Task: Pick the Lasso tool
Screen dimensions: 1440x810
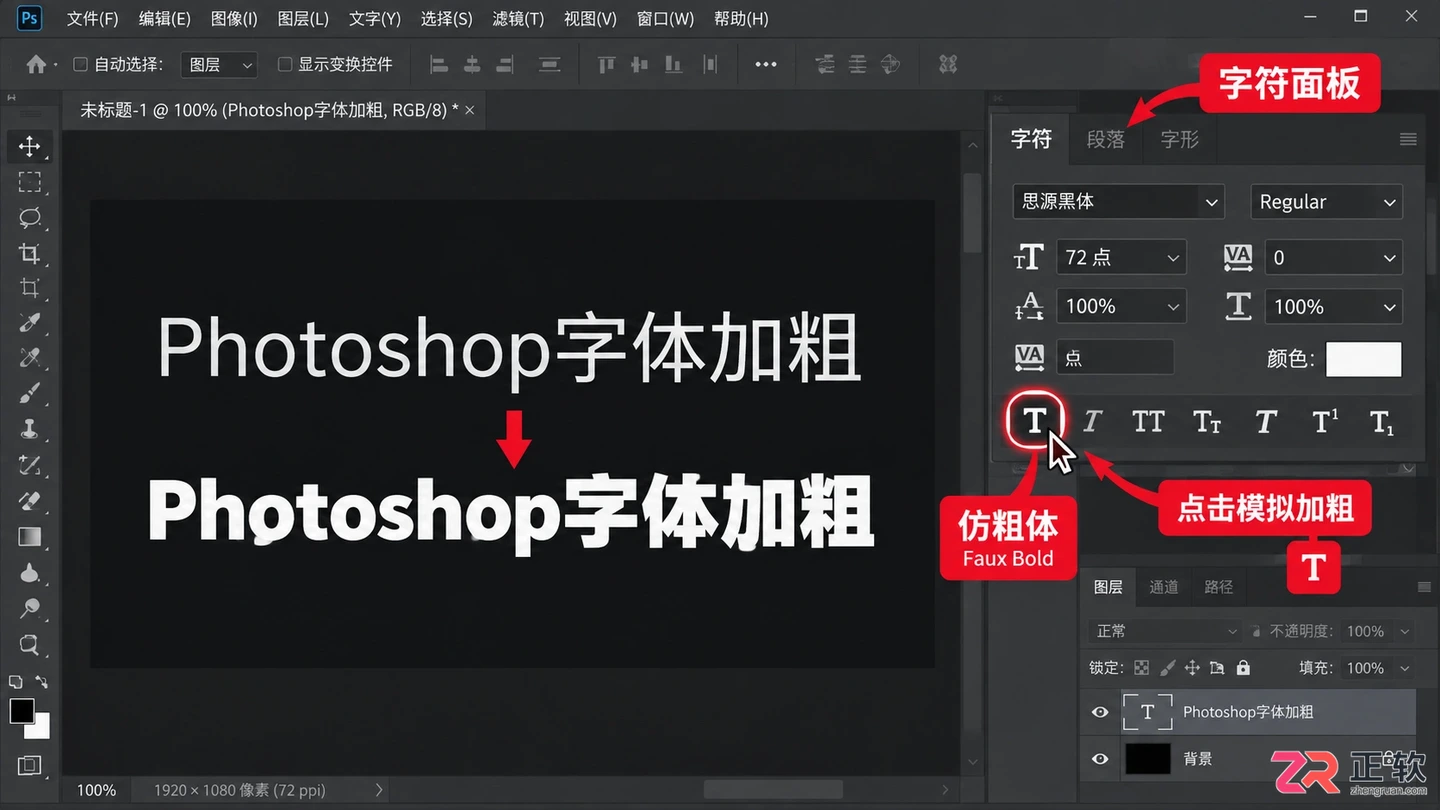Action: pyautogui.click(x=29, y=218)
